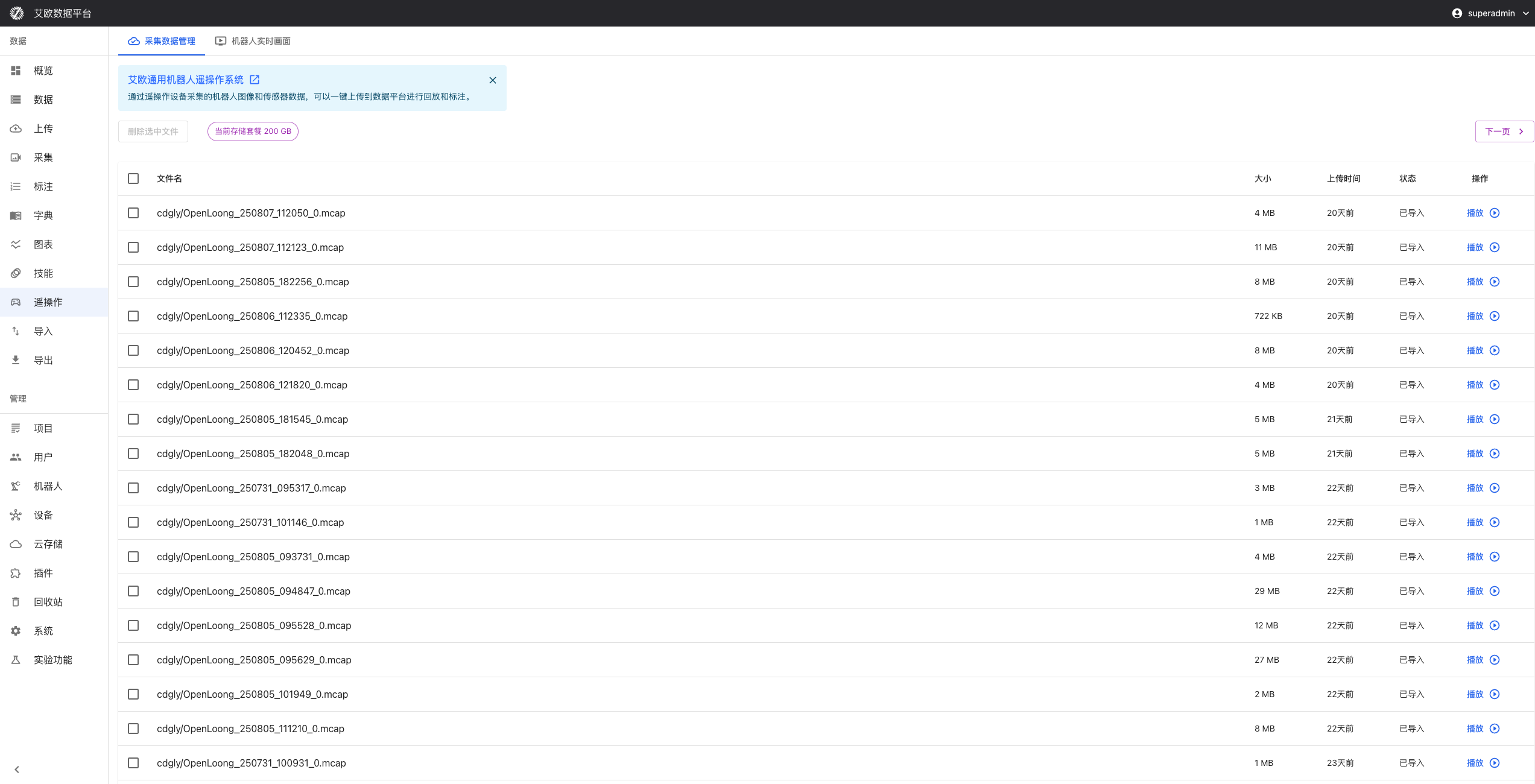Screen dimensions: 1535x784
Task: Click the 标注 list icon in sidebar
Action: (16, 186)
